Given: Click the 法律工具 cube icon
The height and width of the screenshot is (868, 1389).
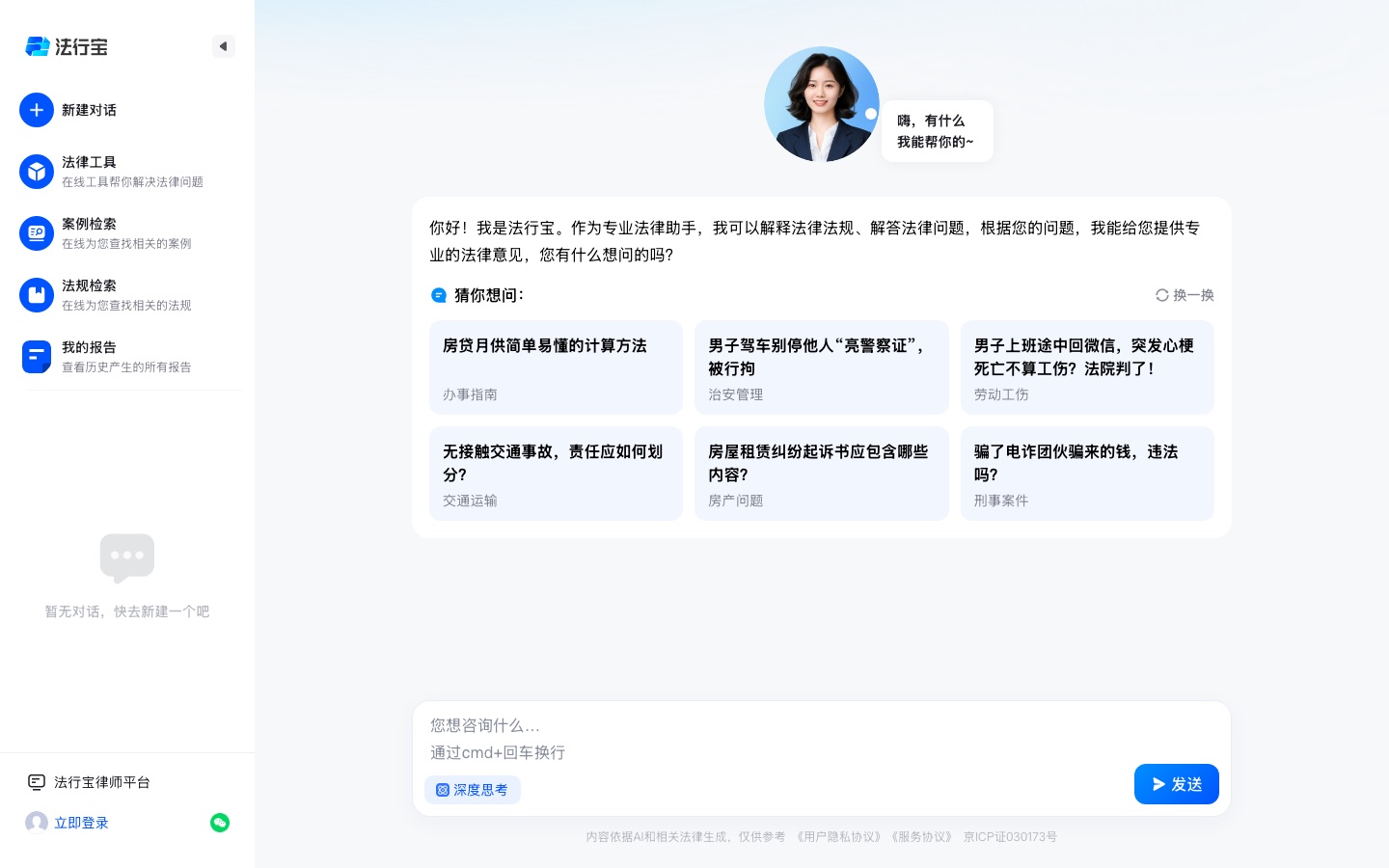Looking at the screenshot, I should click(37, 172).
